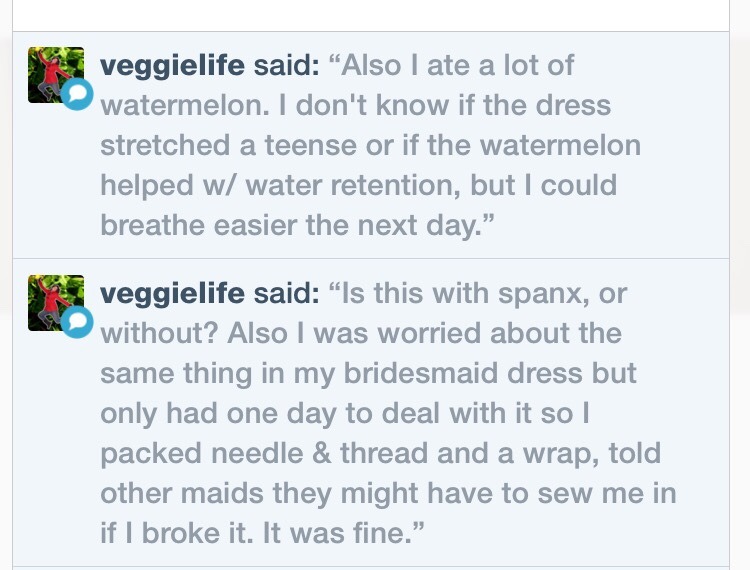Click the blue reply bubble on the watermelon comment
Viewport: 750px width, 570px height.
point(77,95)
